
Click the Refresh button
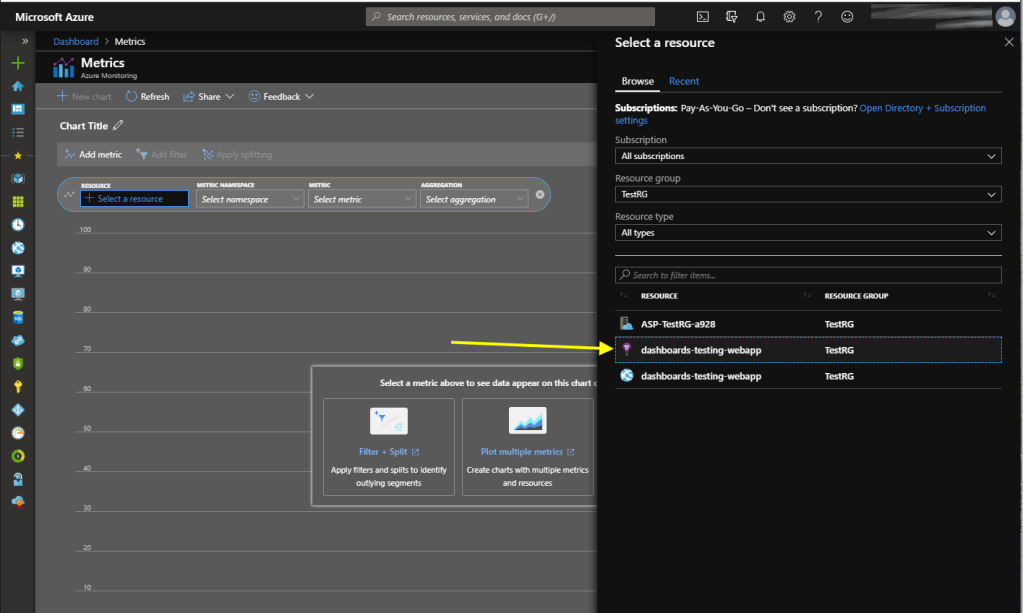point(147,97)
